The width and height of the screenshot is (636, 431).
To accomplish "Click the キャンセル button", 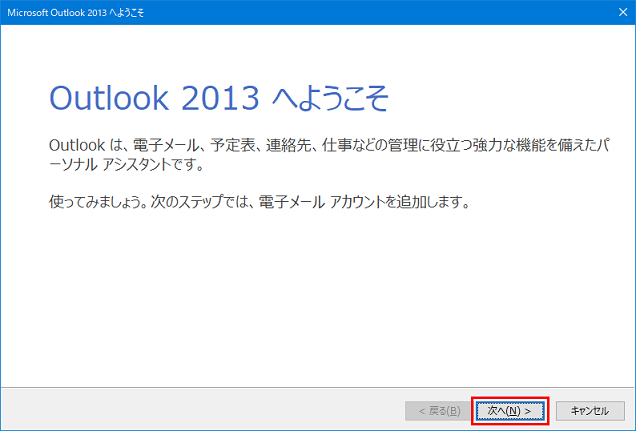I will pos(590,411).
